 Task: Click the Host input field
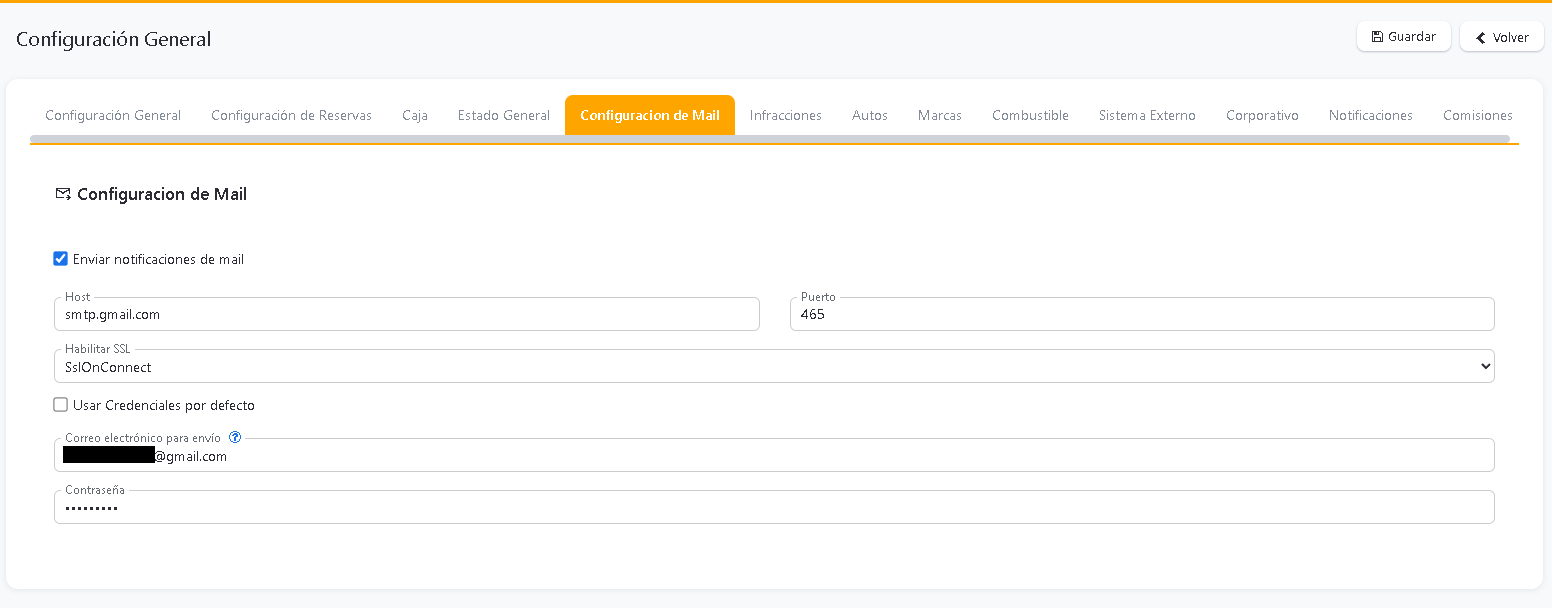pos(406,314)
